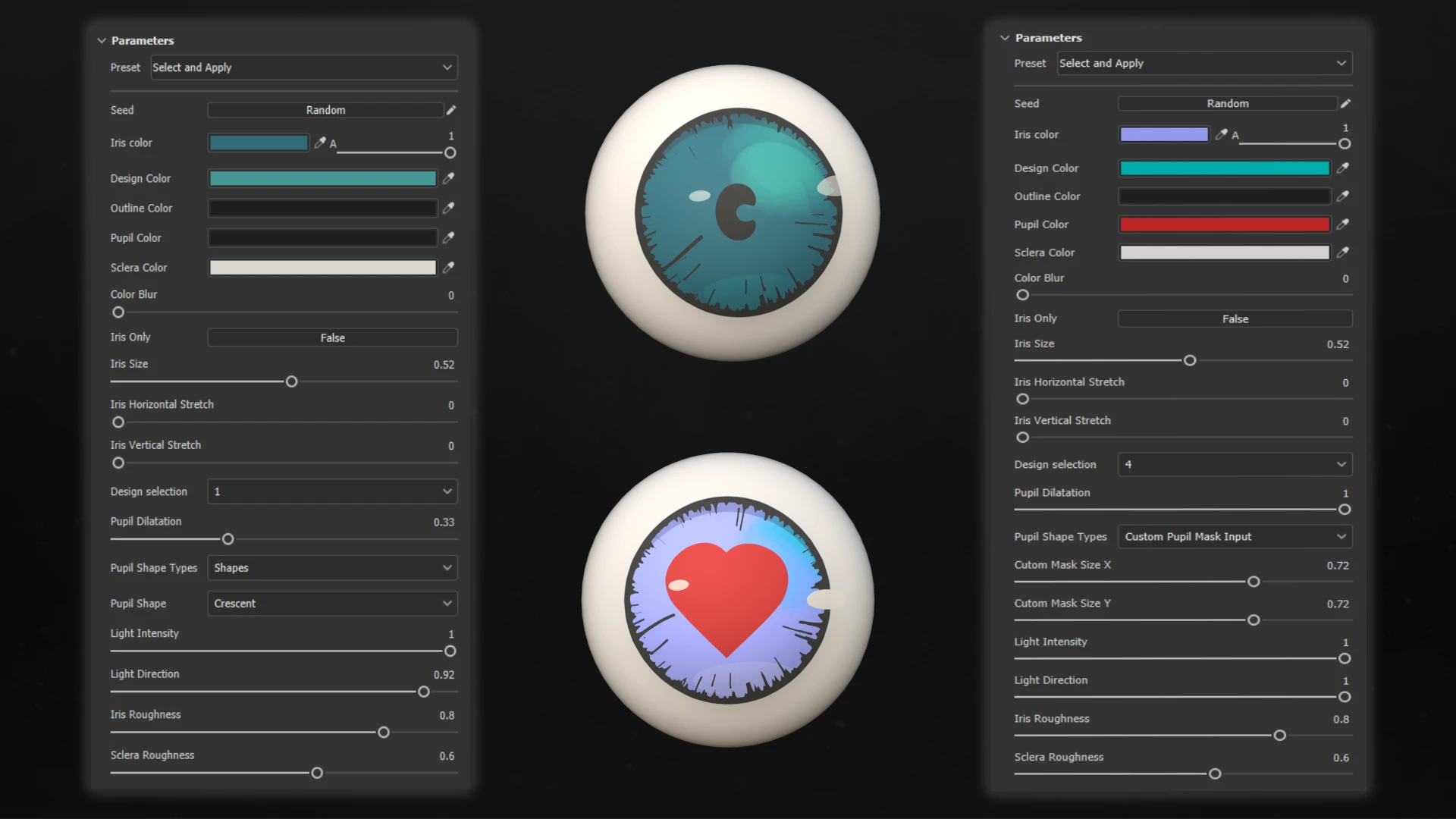Click left Iris Roughness slider handle
The image size is (1456, 819).
click(384, 733)
